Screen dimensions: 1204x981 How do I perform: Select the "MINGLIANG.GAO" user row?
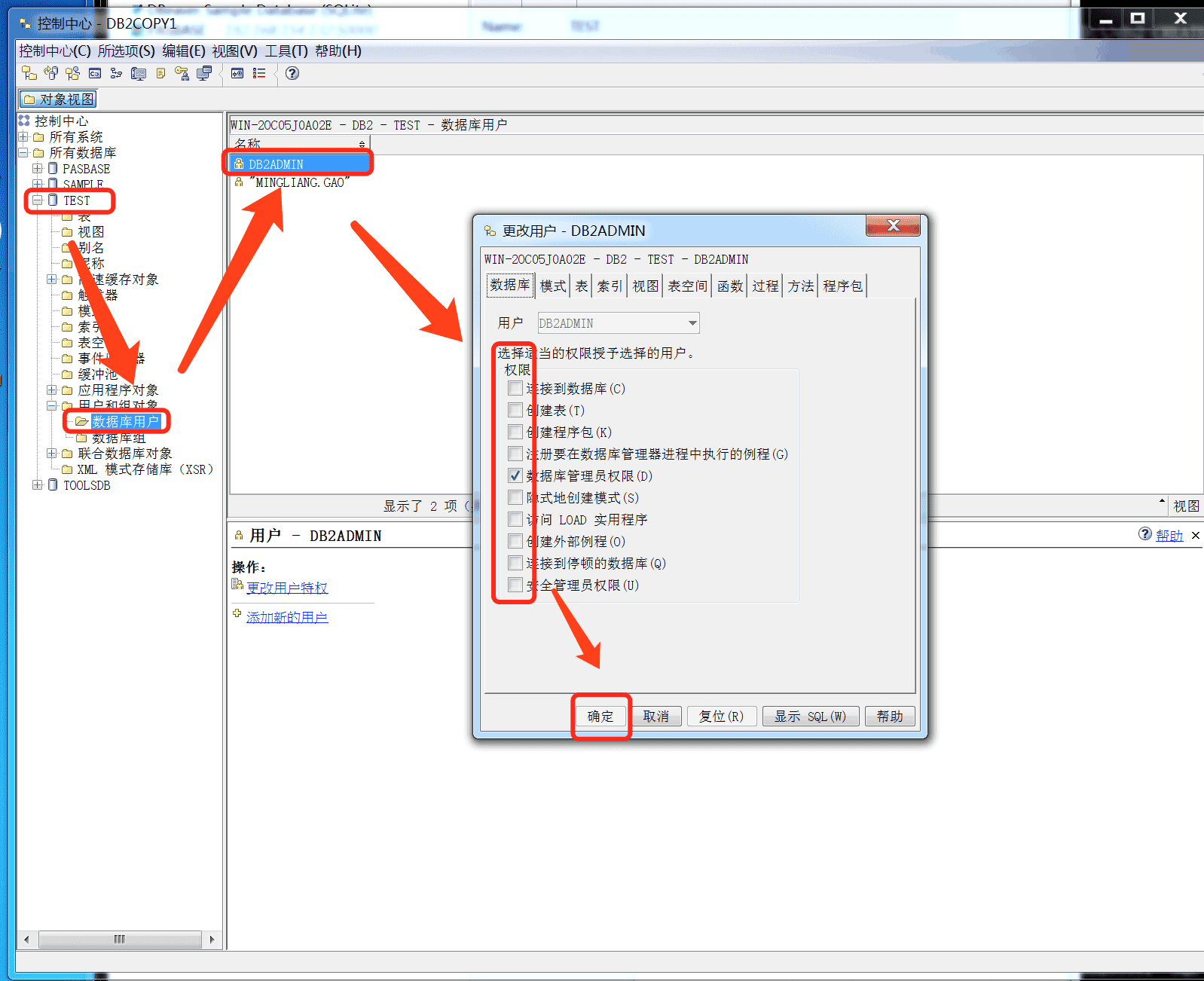[301, 182]
